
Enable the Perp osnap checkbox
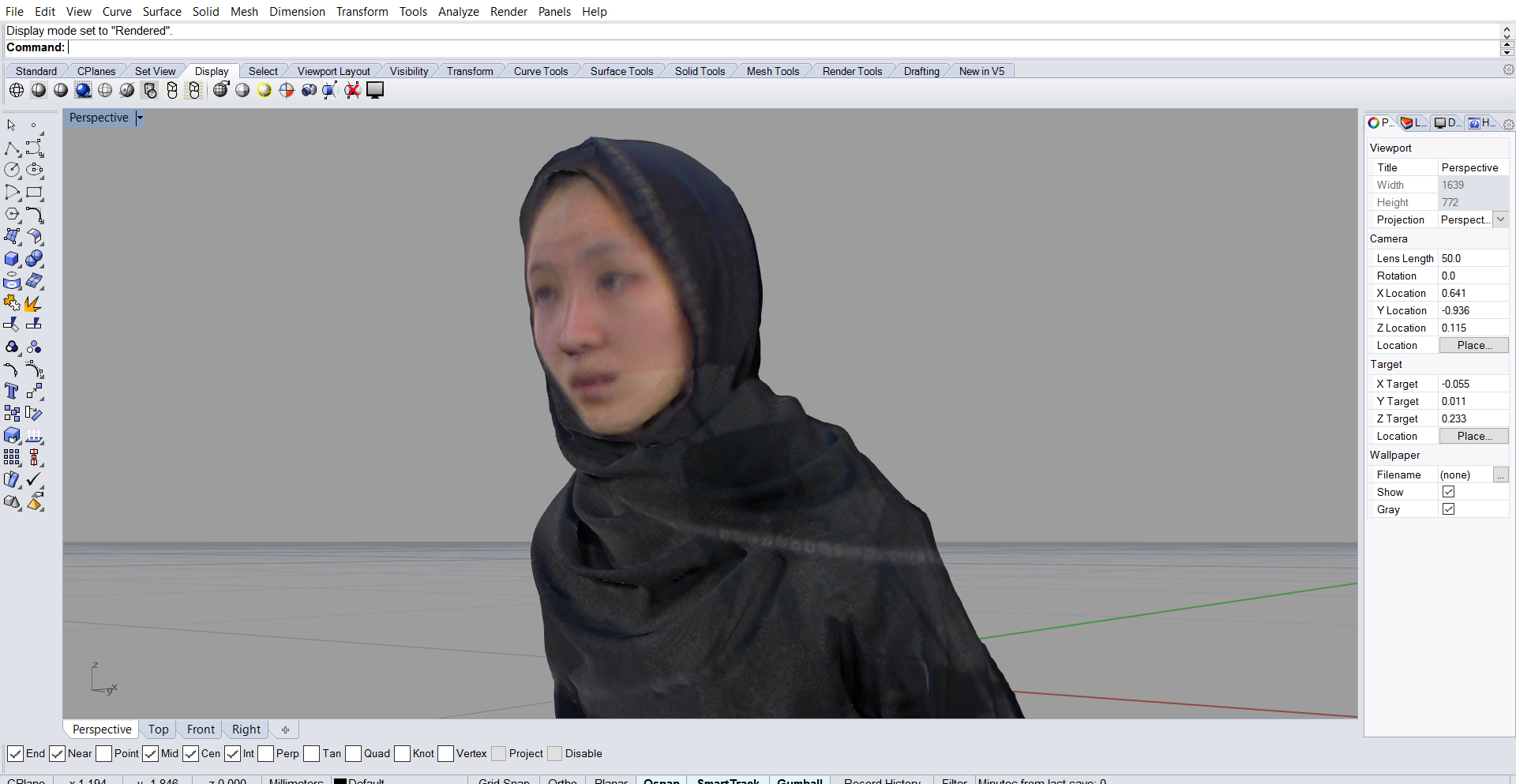265,754
